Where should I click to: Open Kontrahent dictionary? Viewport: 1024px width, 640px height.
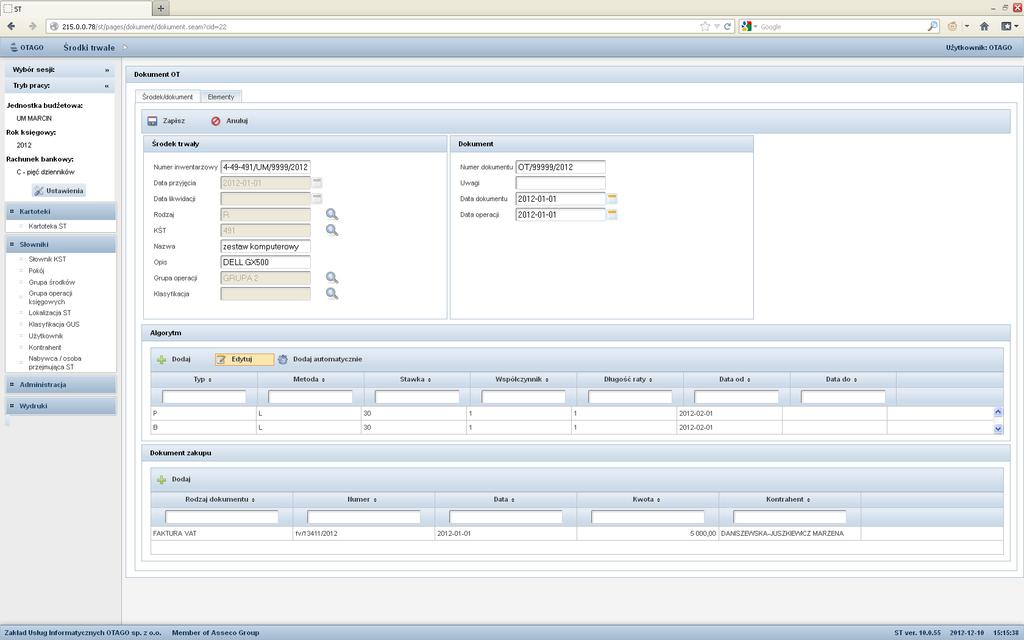point(44,347)
